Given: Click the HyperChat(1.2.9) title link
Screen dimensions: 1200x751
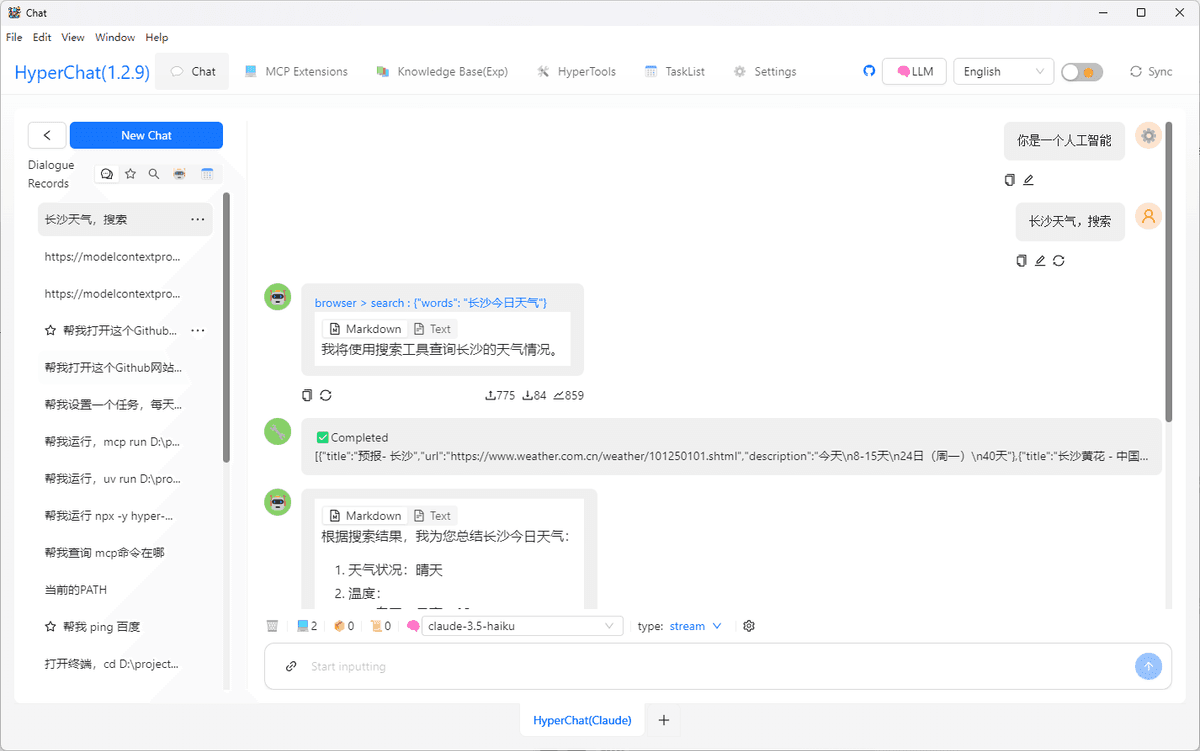Looking at the screenshot, I should pos(82,72).
